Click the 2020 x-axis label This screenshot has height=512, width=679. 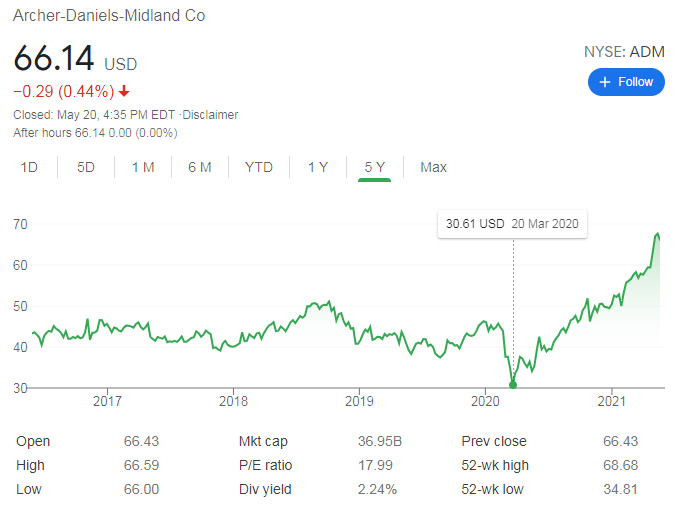click(485, 401)
